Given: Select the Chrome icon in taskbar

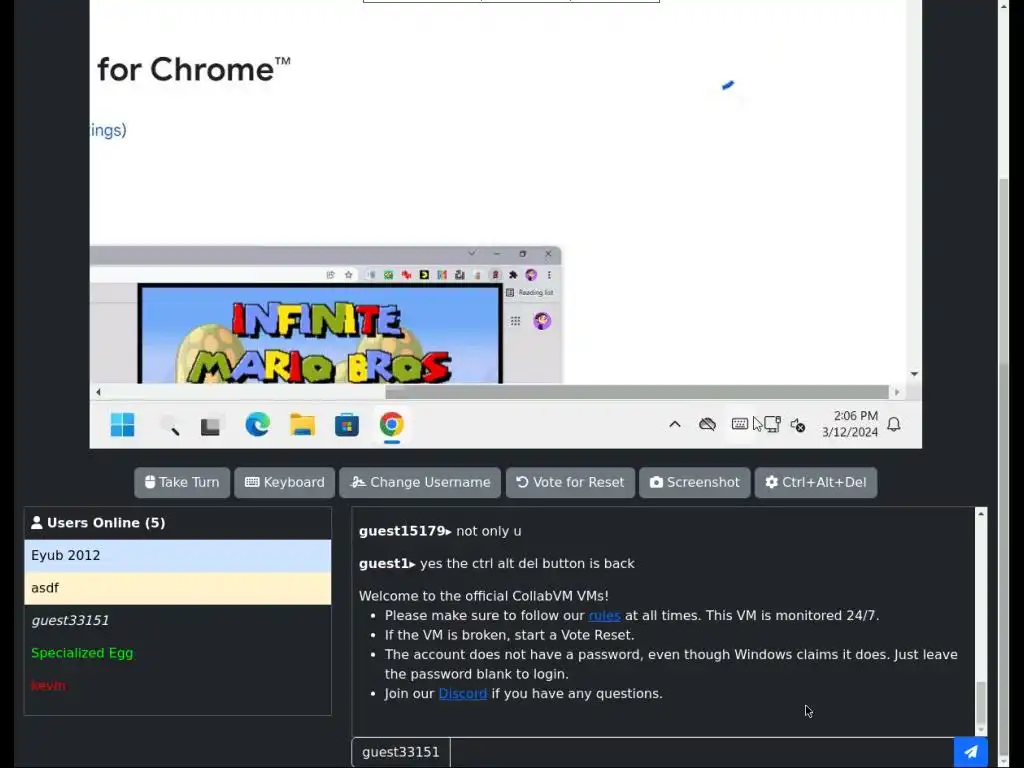Looking at the screenshot, I should (392, 424).
